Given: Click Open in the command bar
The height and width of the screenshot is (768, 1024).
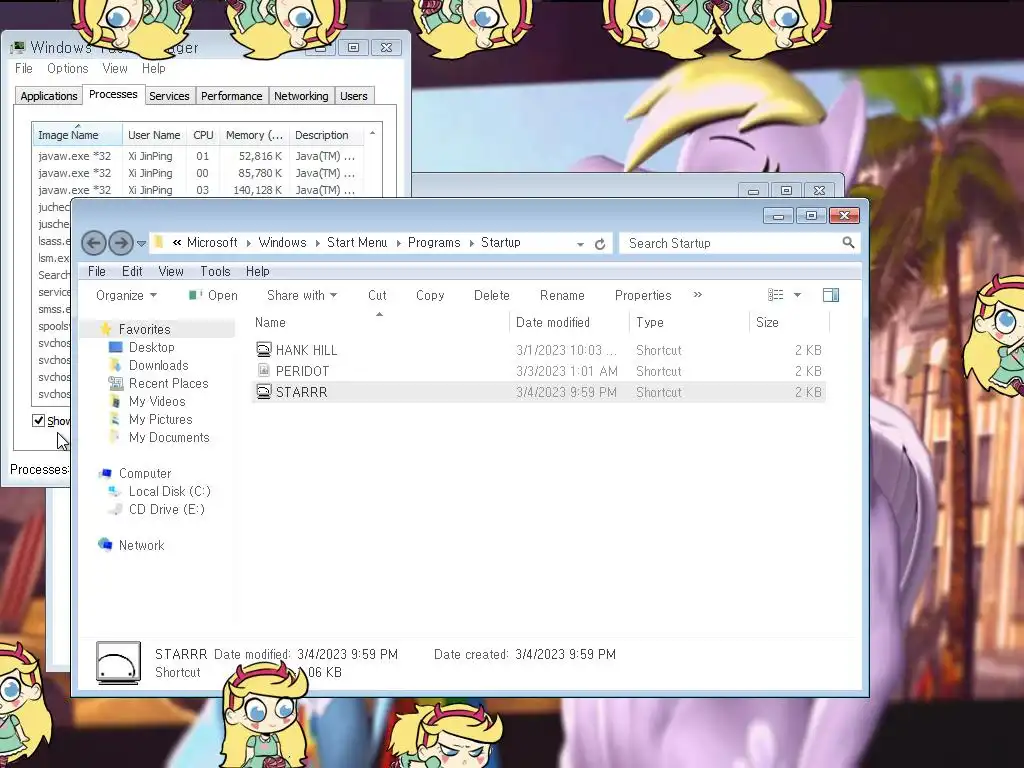Looking at the screenshot, I should [214, 295].
